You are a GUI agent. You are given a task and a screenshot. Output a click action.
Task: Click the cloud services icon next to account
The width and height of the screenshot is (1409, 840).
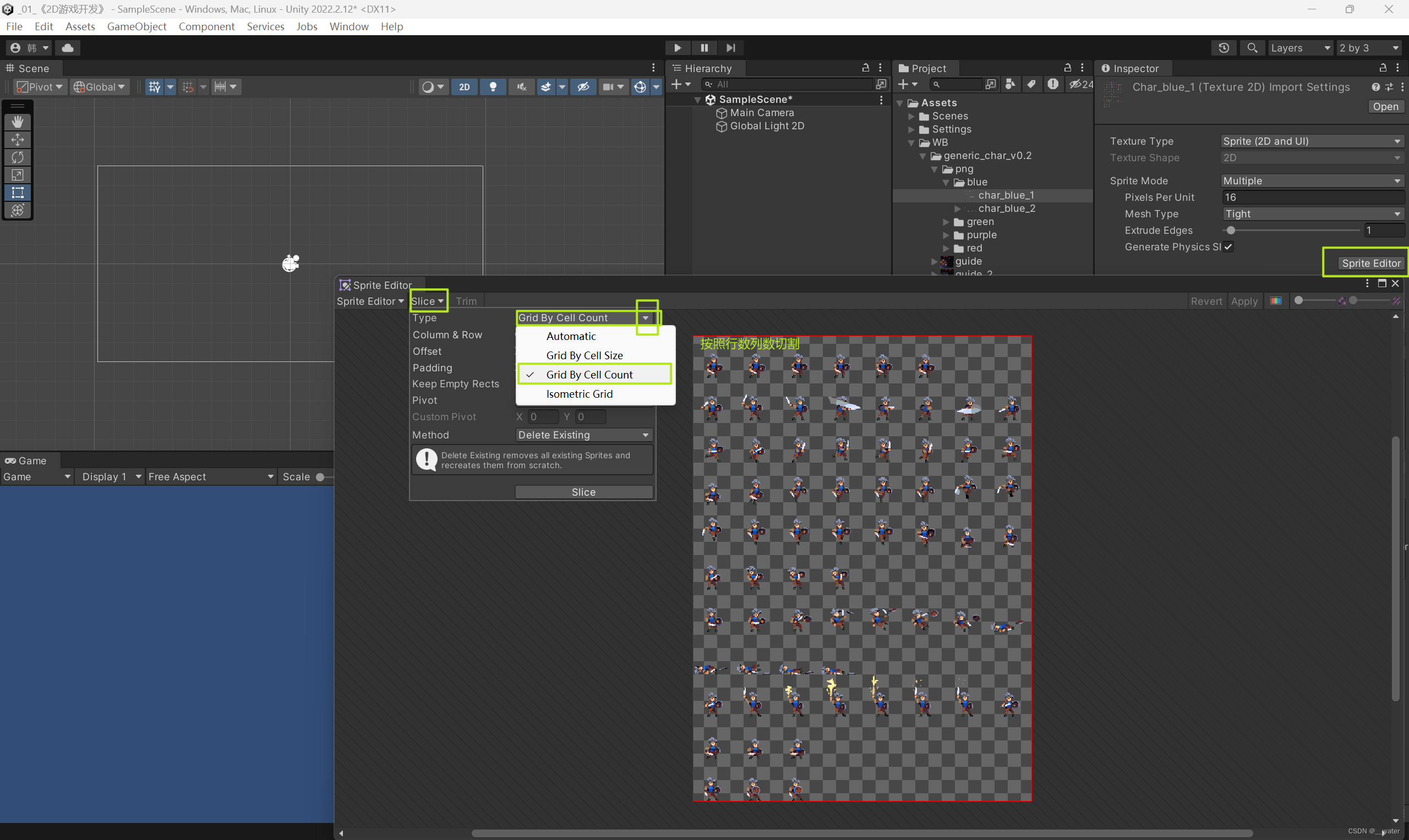point(67,47)
